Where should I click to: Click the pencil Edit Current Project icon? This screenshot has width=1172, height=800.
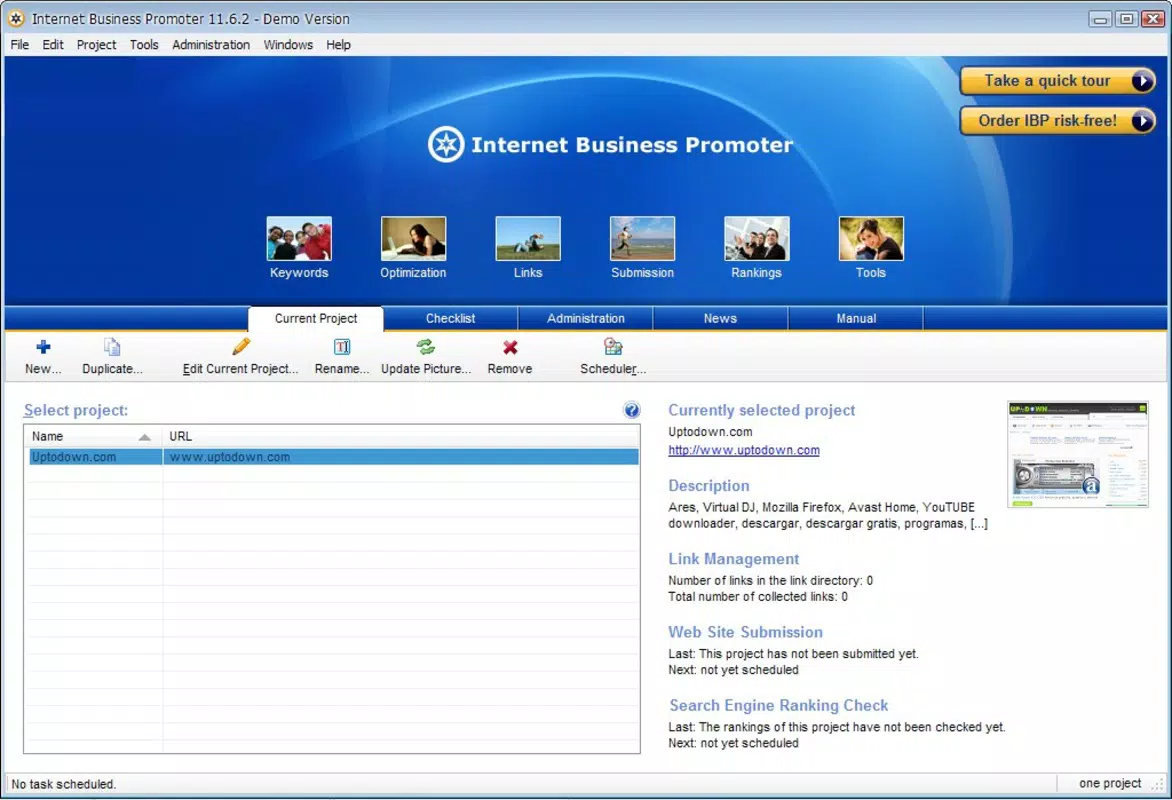coord(241,346)
